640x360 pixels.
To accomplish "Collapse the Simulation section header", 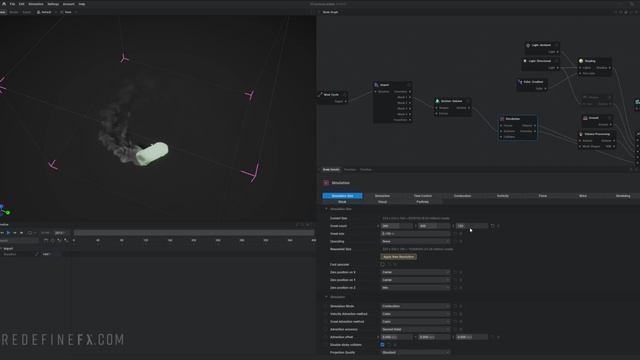I will (x=326, y=297).
